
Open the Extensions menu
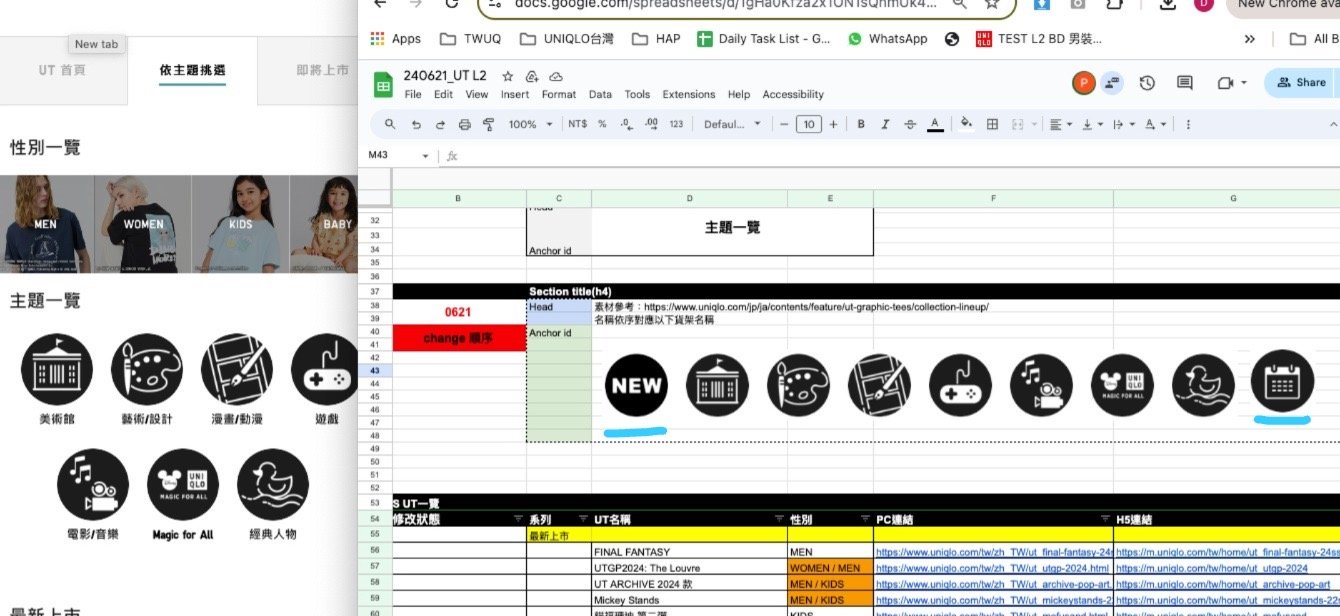pyautogui.click(x=689, y=94)
